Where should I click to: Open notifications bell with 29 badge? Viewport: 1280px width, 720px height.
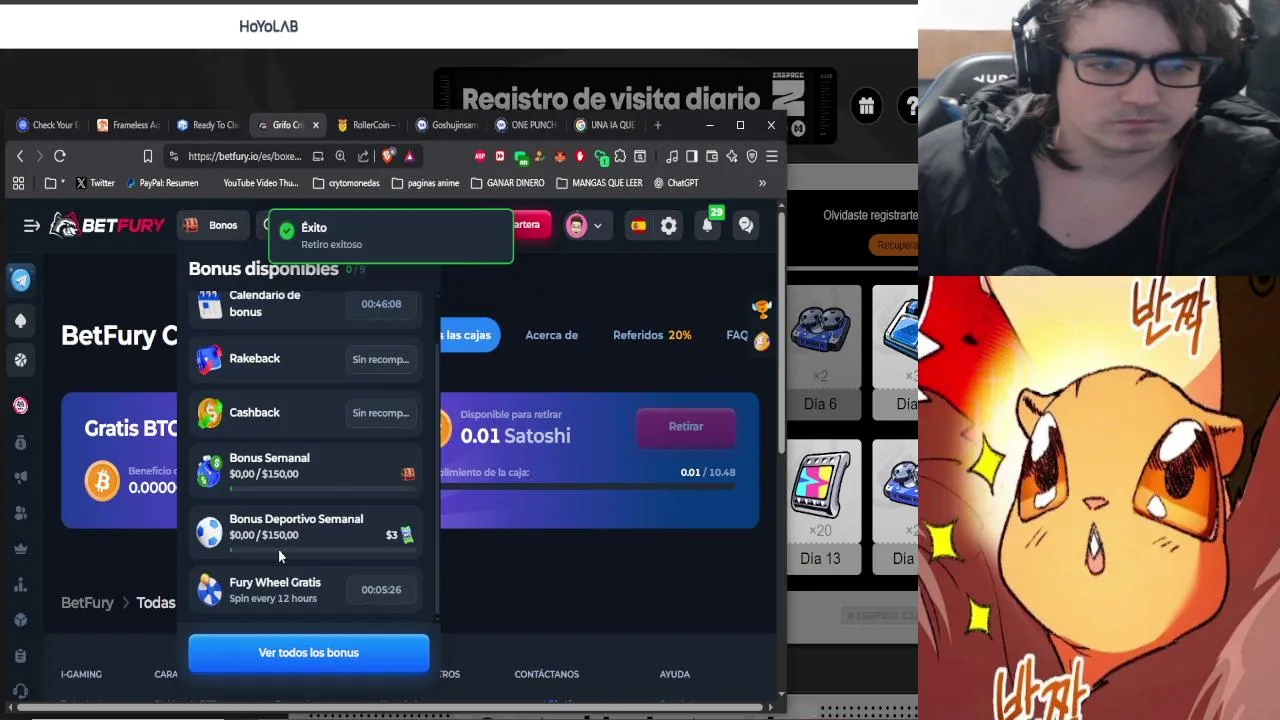tap(708, 224)
